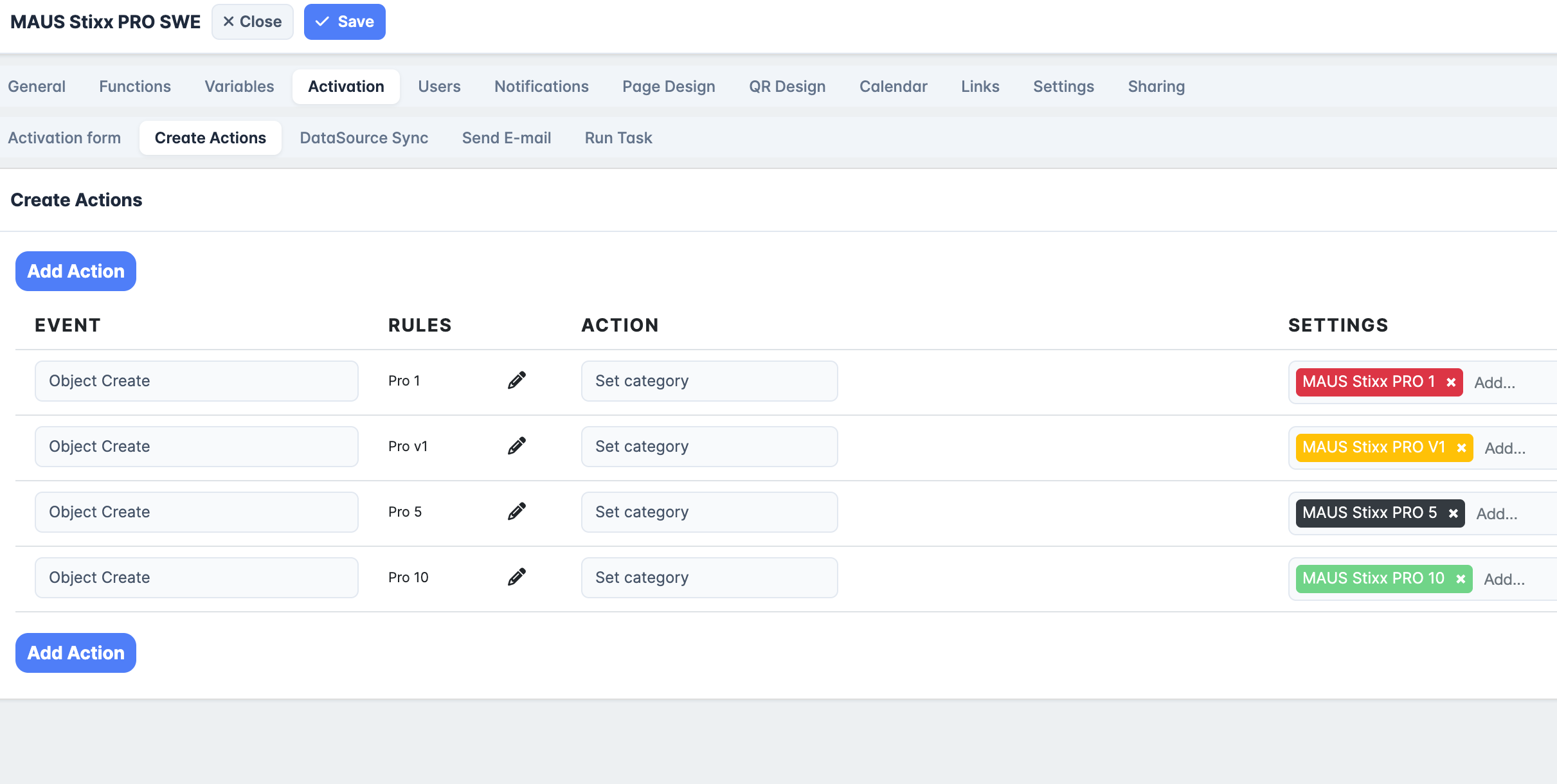Edit the Pro v1 rule pencil icon

coord(517,446)
